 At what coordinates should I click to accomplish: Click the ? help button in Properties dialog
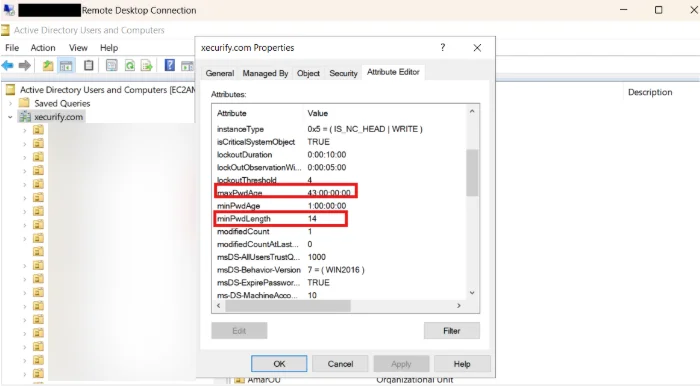tap(442, 47)
